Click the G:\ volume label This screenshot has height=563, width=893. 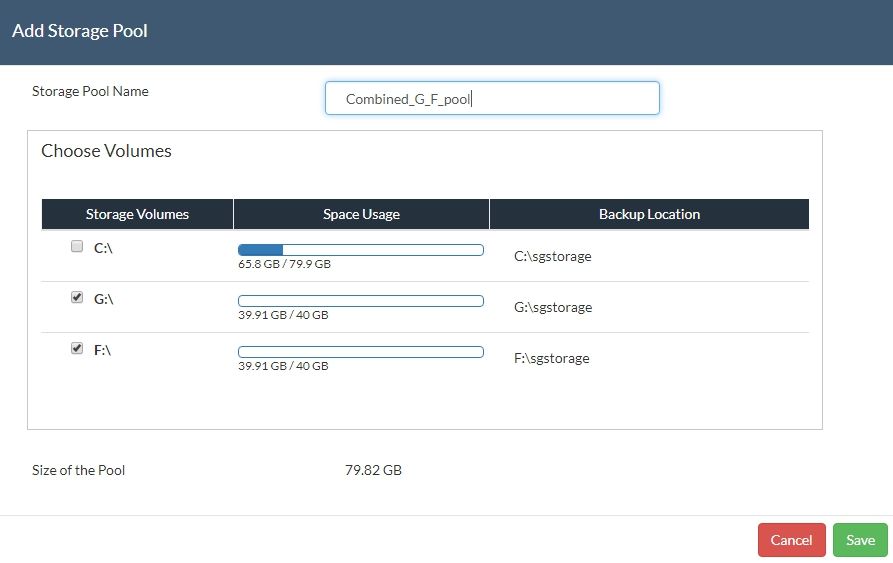(104, 299)
